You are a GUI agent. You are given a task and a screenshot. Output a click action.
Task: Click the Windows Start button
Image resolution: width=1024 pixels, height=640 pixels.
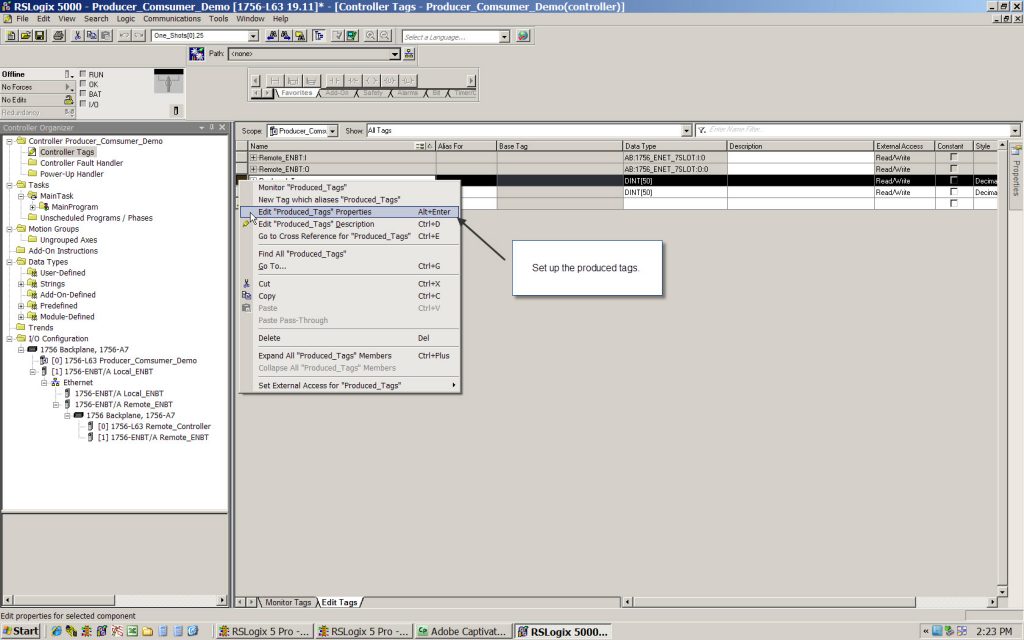tap(21, 631)
